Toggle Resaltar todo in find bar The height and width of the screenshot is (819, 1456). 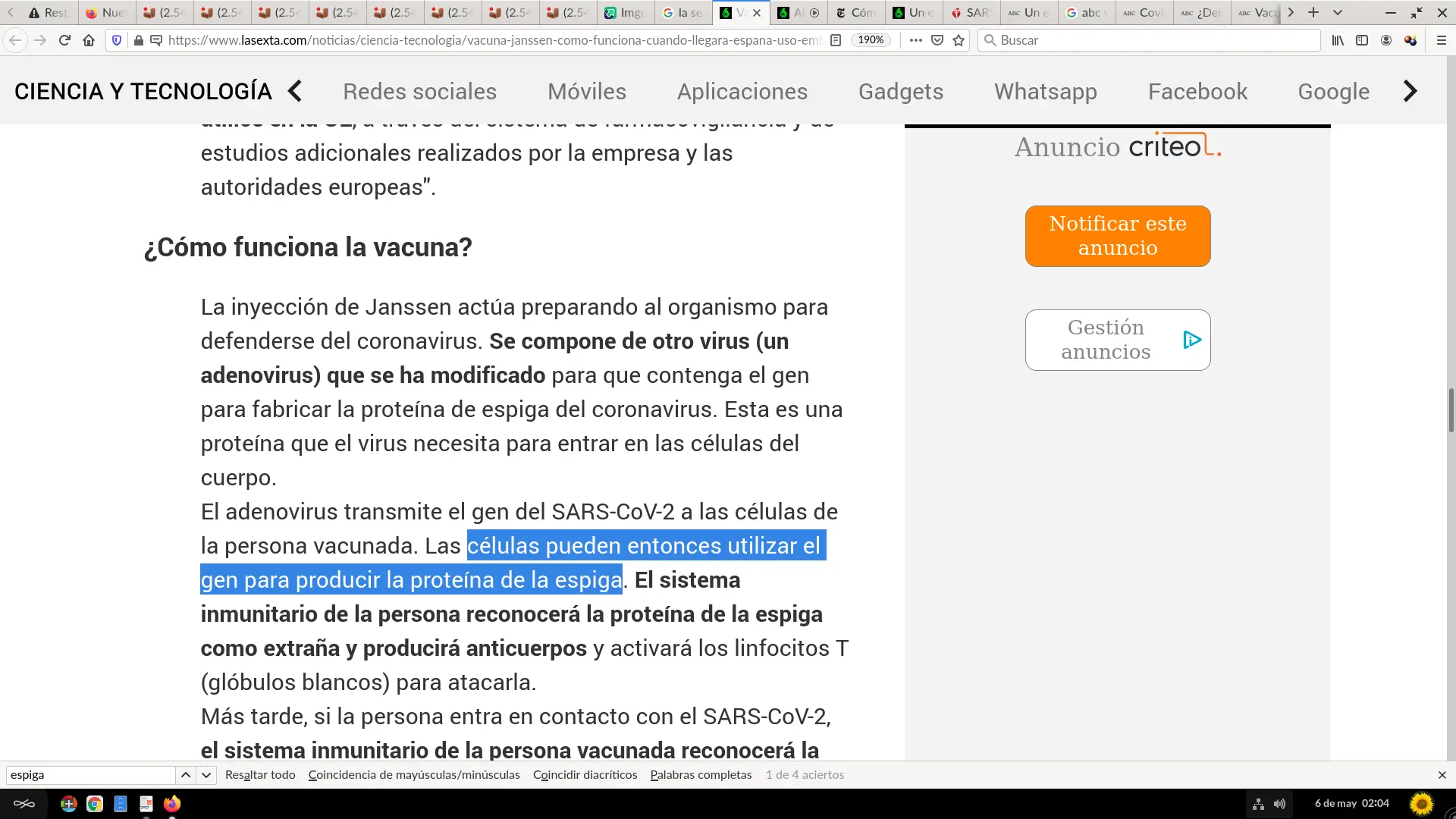coord(260,775)
